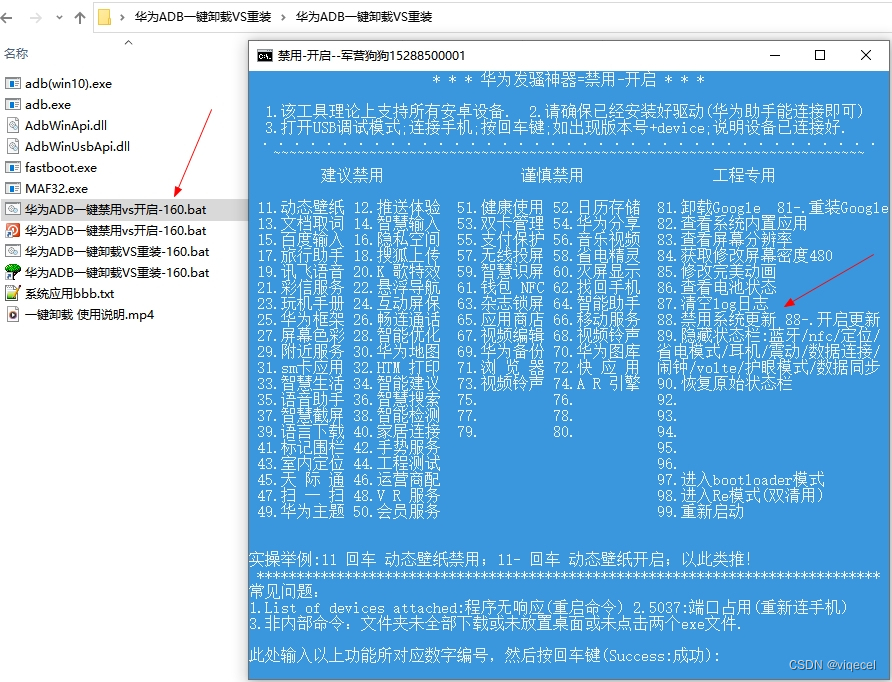Select the file name 系统应用bbb.txt

click(69, 294)
